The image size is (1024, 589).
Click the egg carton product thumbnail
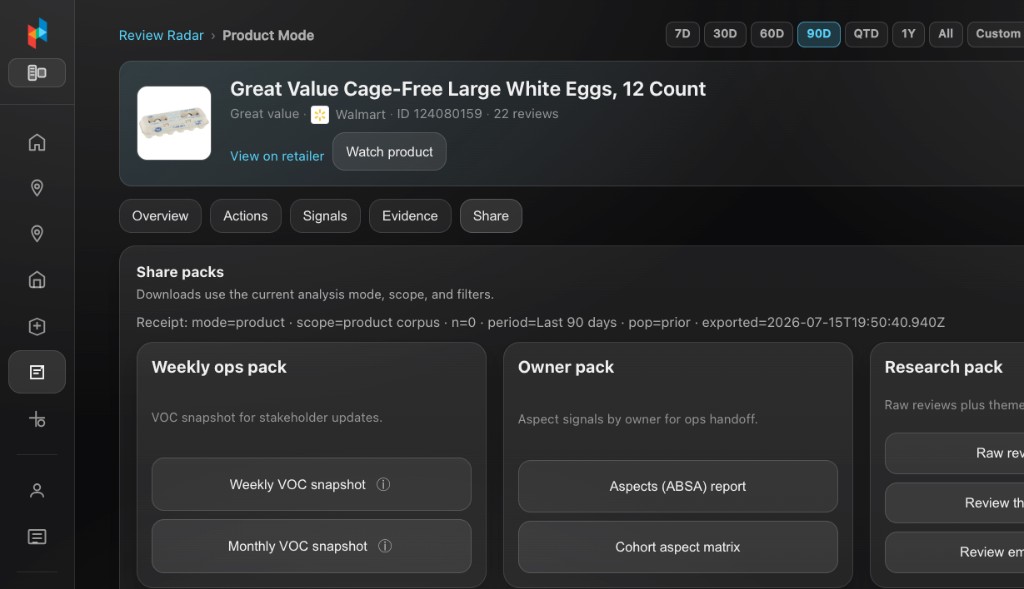pos(174,123)
